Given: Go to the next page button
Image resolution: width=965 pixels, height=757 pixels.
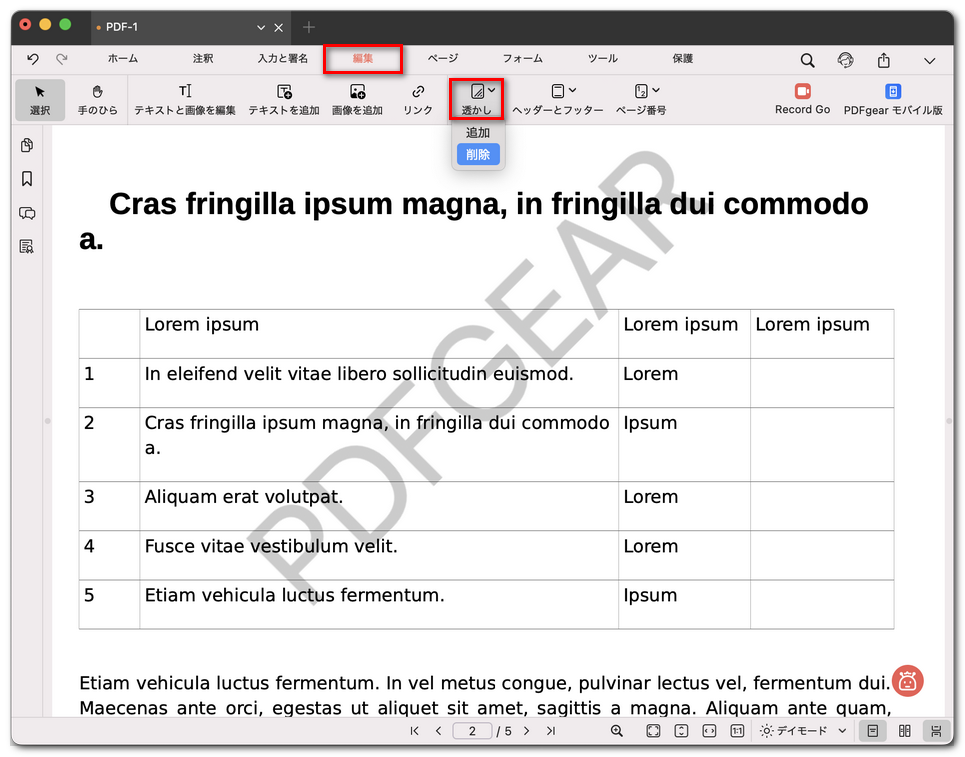Looking at the screenshot, I should pyautogui.click(x=526, y=731).
